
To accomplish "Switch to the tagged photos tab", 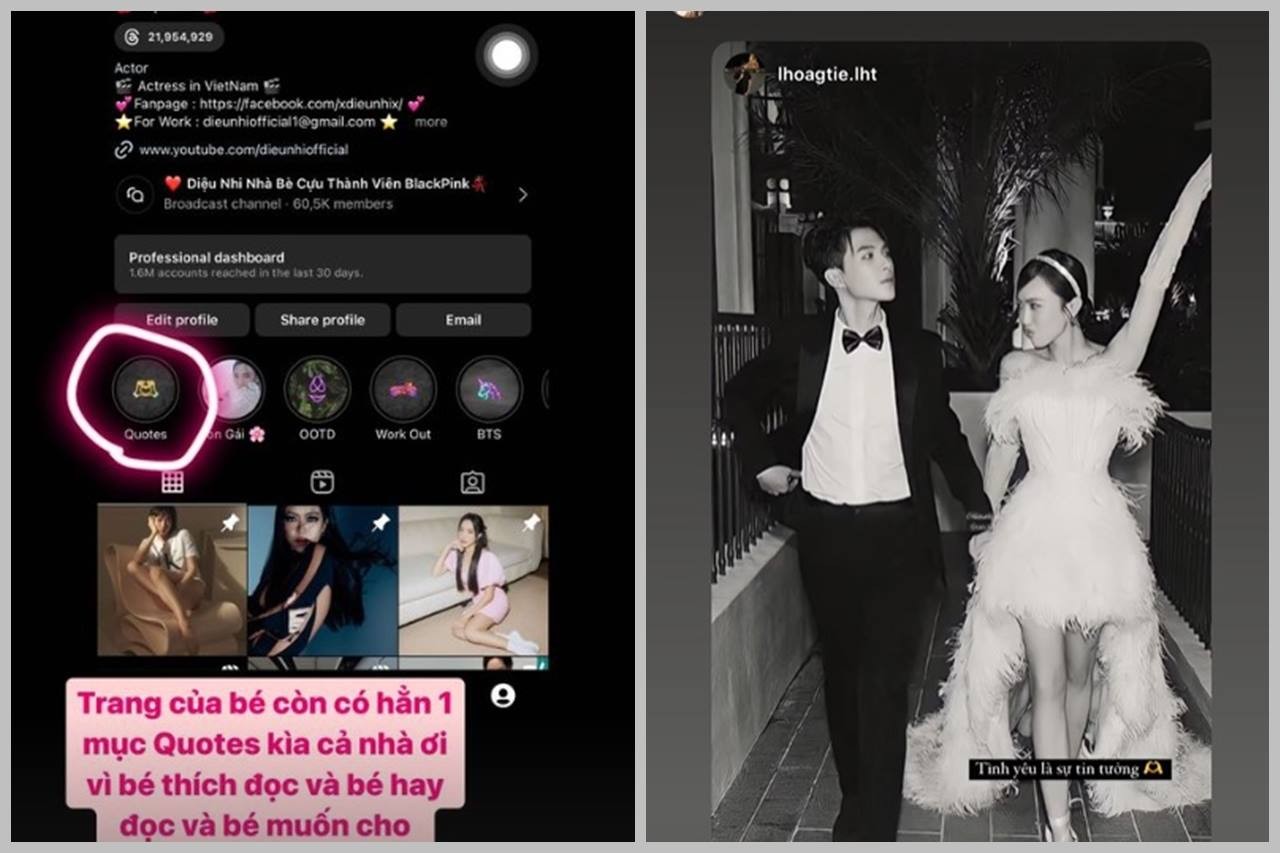I will point(472,483).
